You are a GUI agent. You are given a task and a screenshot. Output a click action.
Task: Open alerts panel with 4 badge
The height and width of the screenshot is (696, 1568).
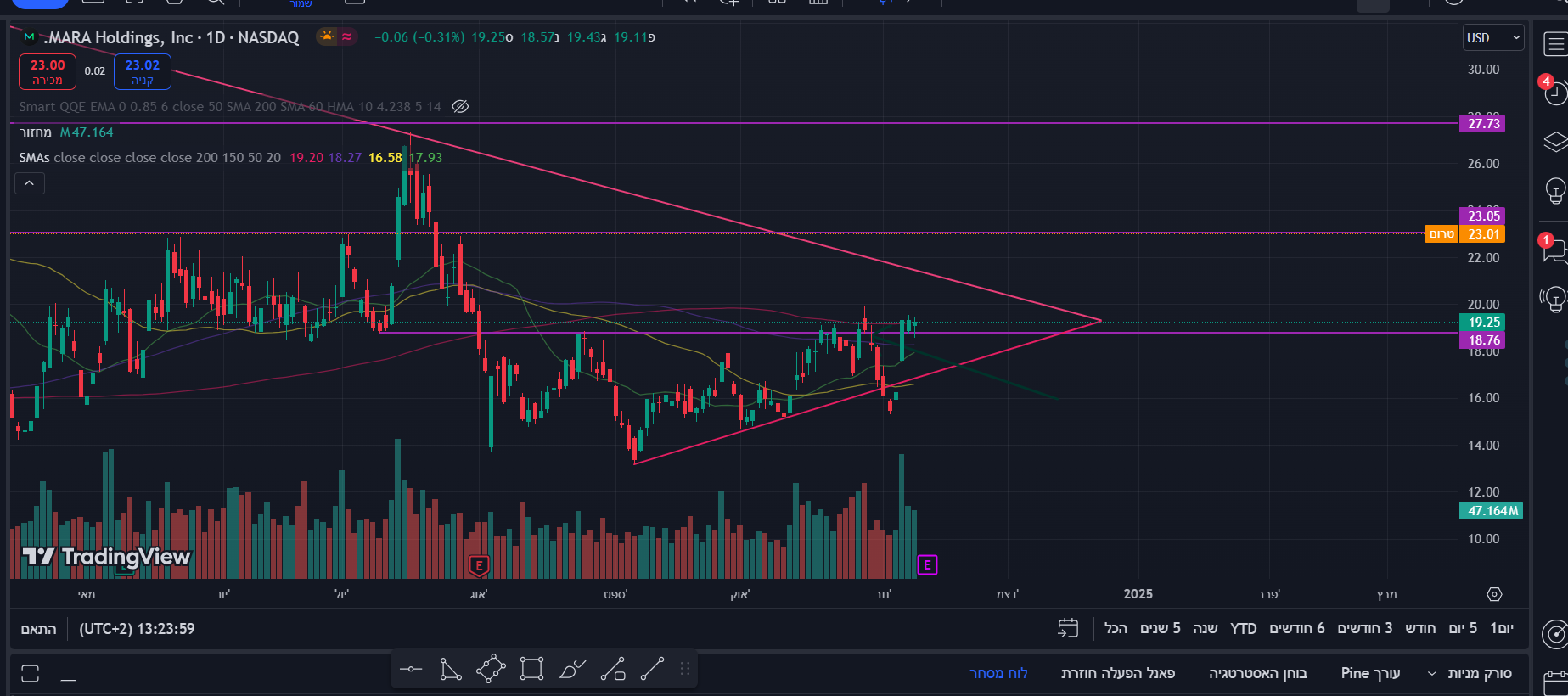1554,92
